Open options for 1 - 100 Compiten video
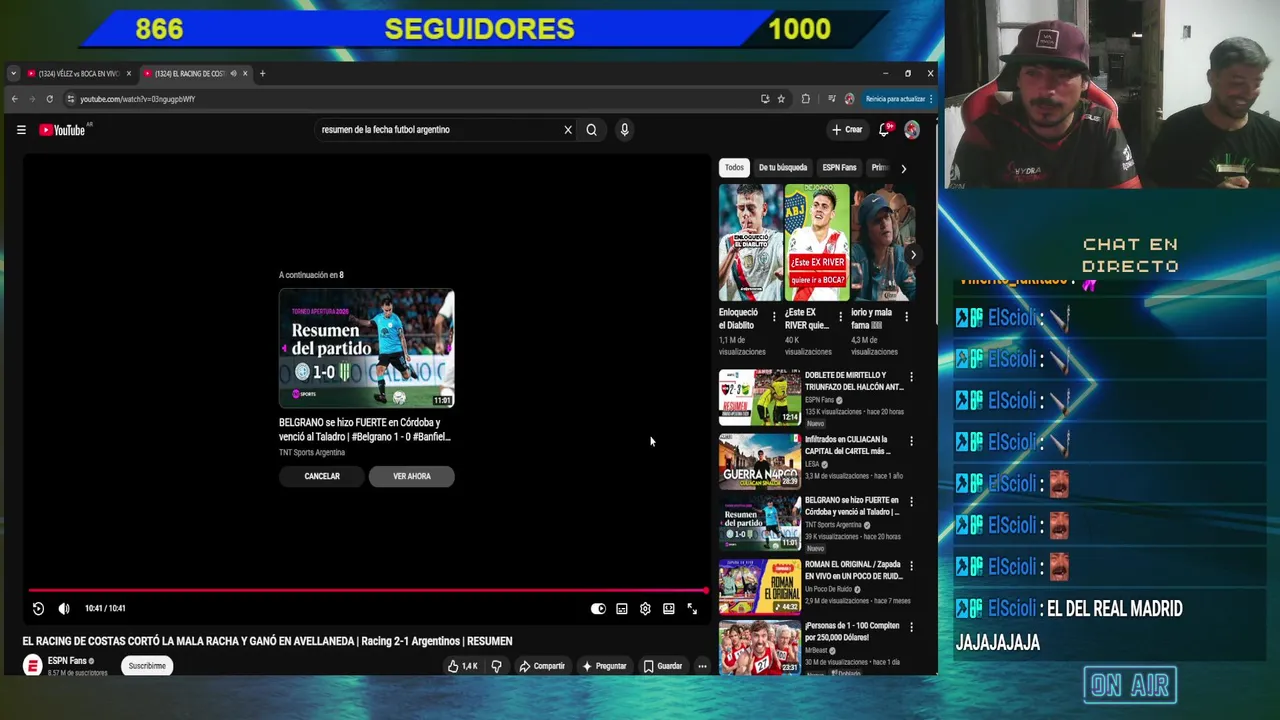This screenshot has width=1280, height=720. tap(911, 628)
